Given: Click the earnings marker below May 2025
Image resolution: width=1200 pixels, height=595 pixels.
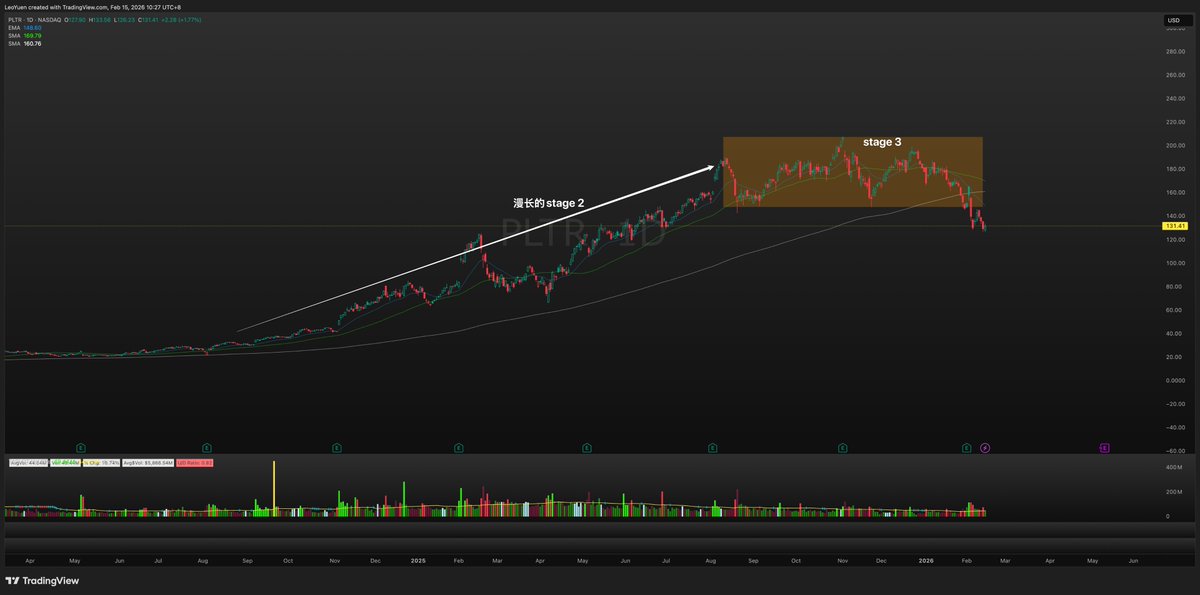Looking at the screenshot, I should 586,448.
